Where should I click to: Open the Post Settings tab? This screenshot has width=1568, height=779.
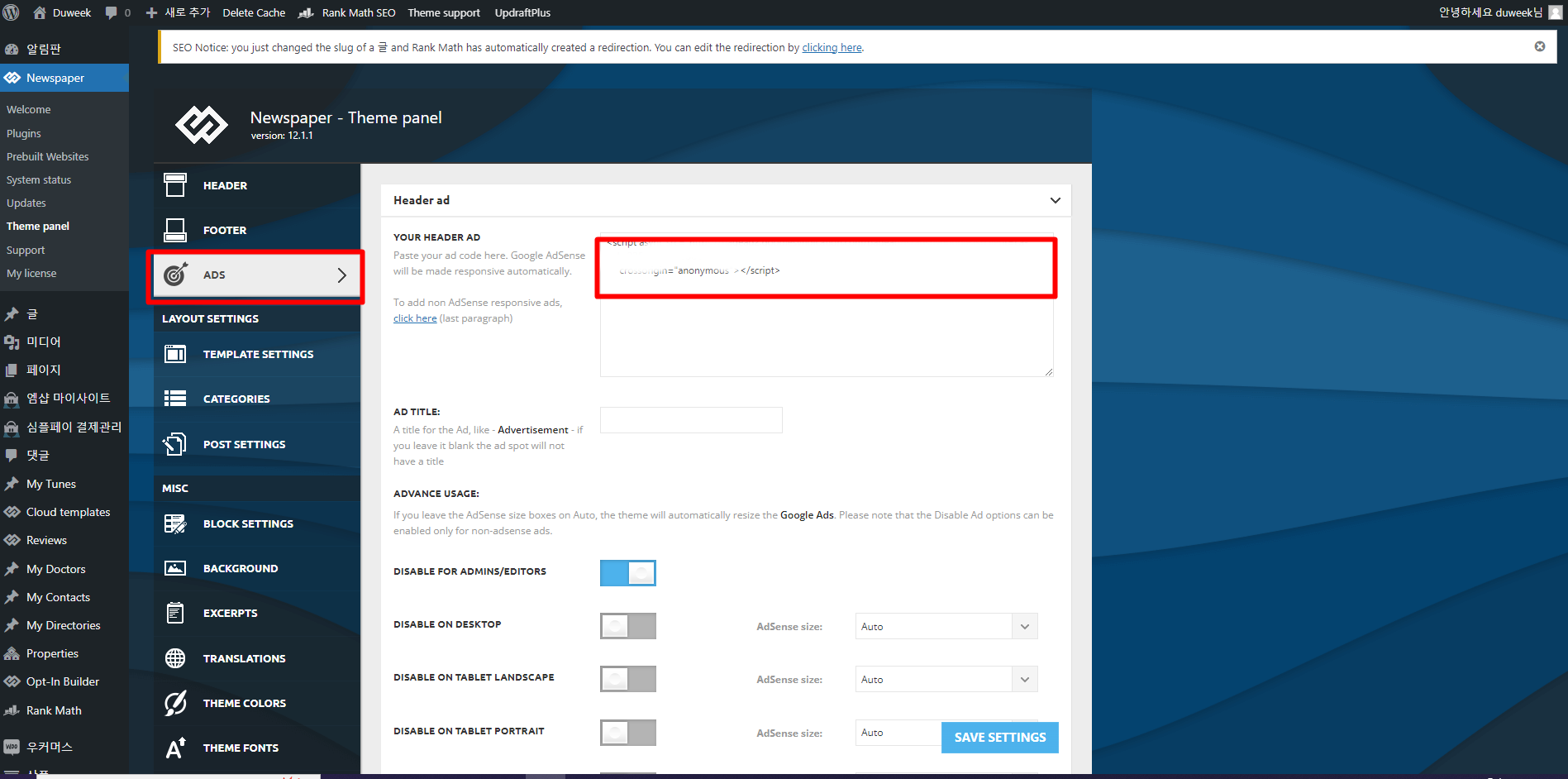tap(257, 444)
